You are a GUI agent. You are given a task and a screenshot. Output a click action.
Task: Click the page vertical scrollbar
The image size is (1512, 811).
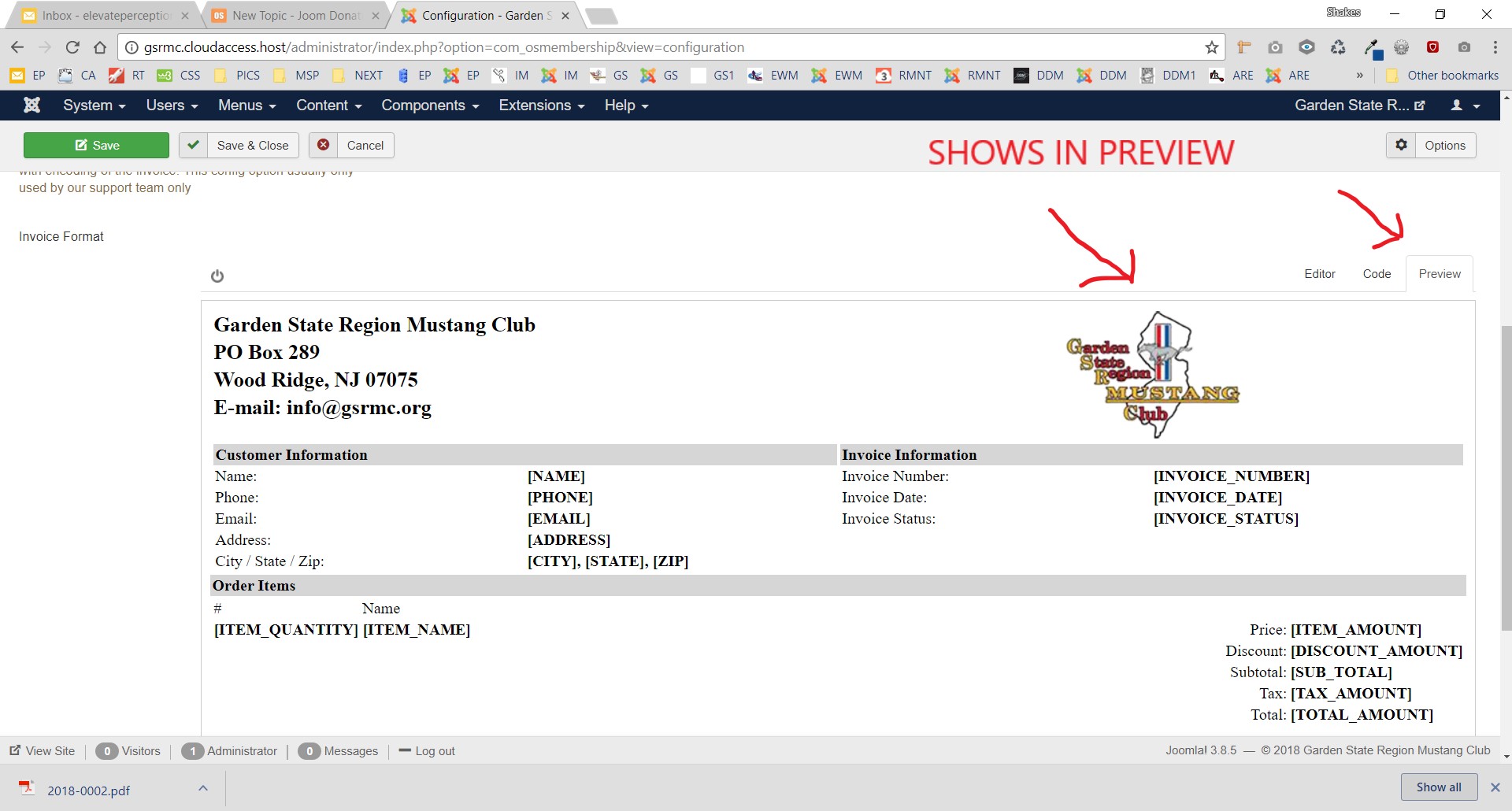(1506, 476)
